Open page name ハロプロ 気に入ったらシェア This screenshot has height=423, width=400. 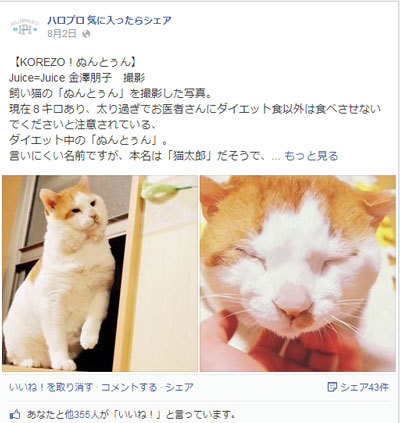[109, 20]
